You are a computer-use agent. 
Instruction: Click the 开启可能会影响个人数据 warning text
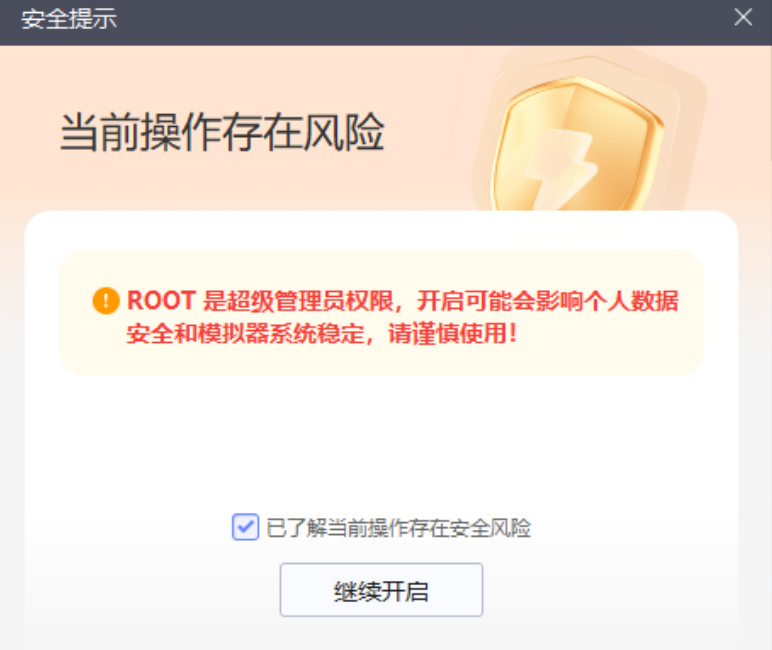click(x=547, y=300)
